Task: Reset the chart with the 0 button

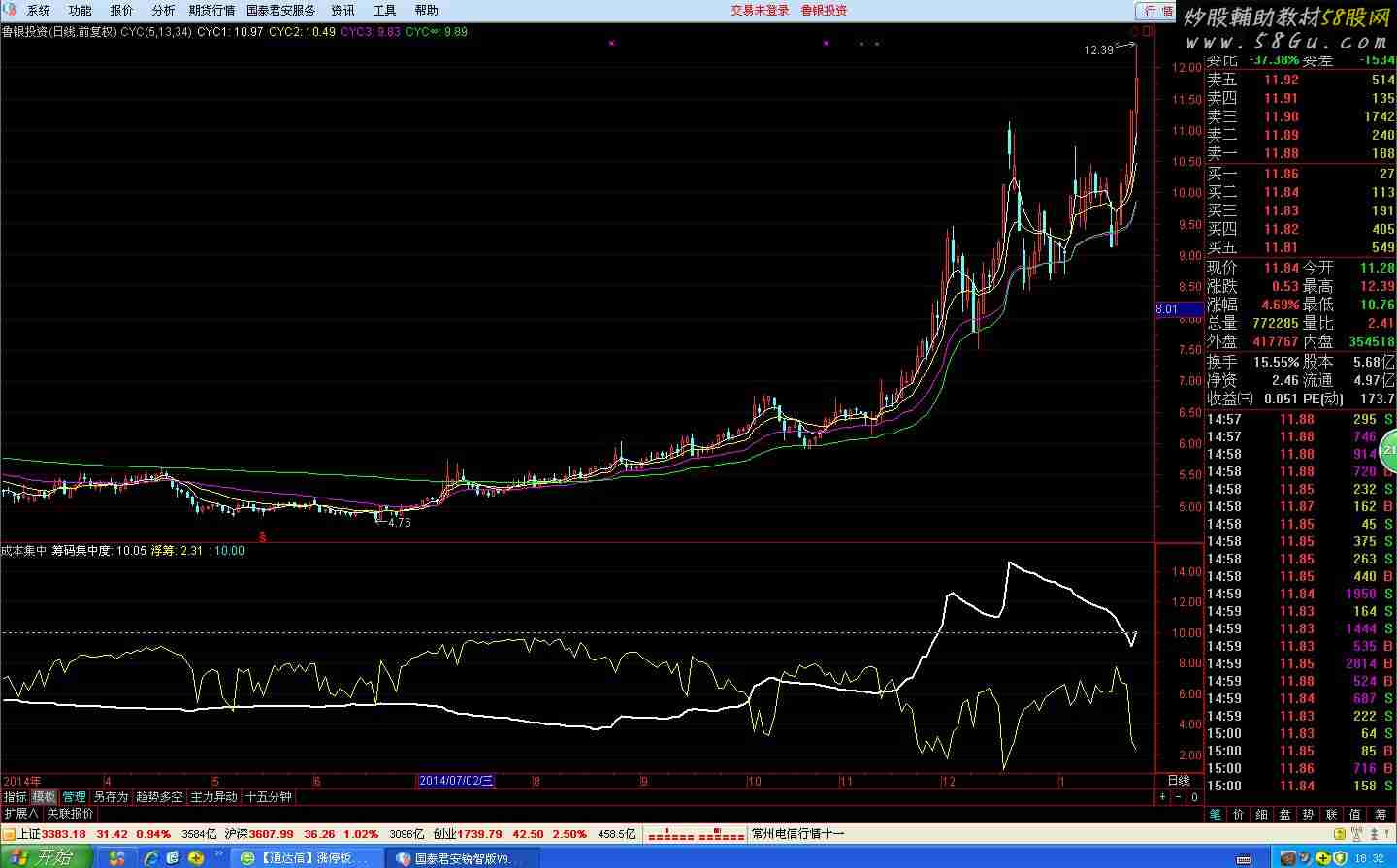Action: [1194, 797]
